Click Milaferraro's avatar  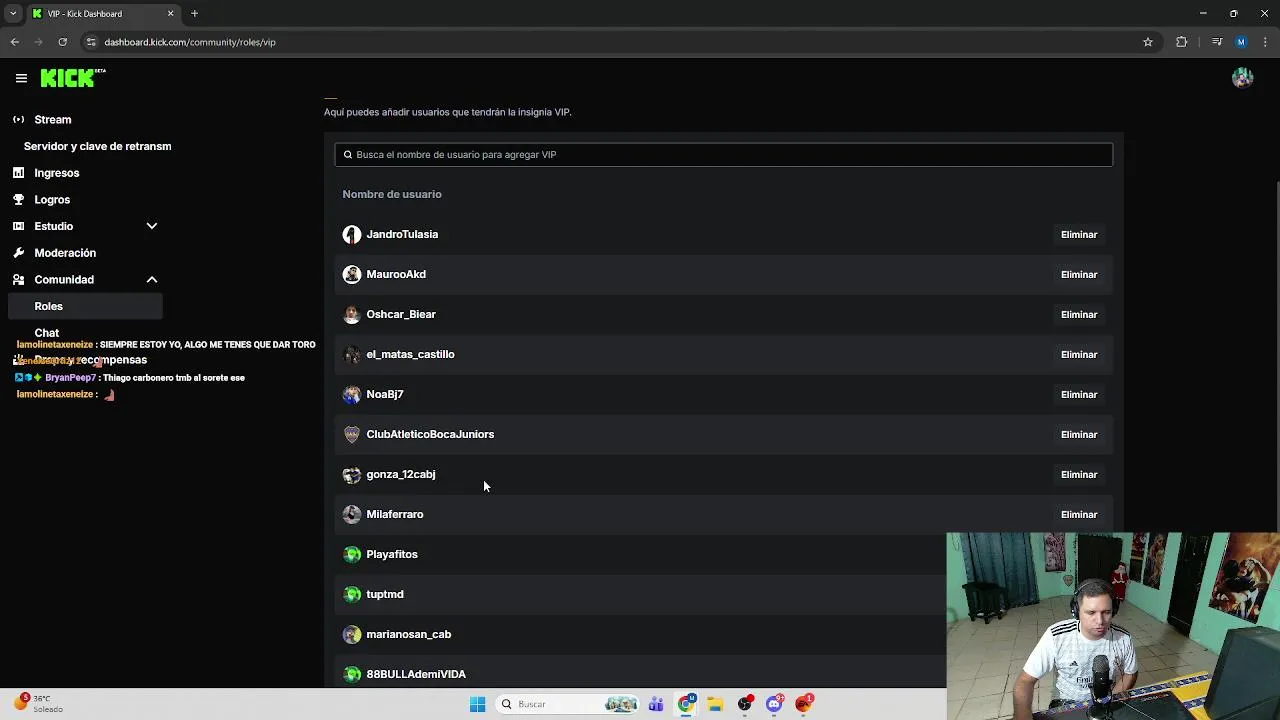point(352,514)
